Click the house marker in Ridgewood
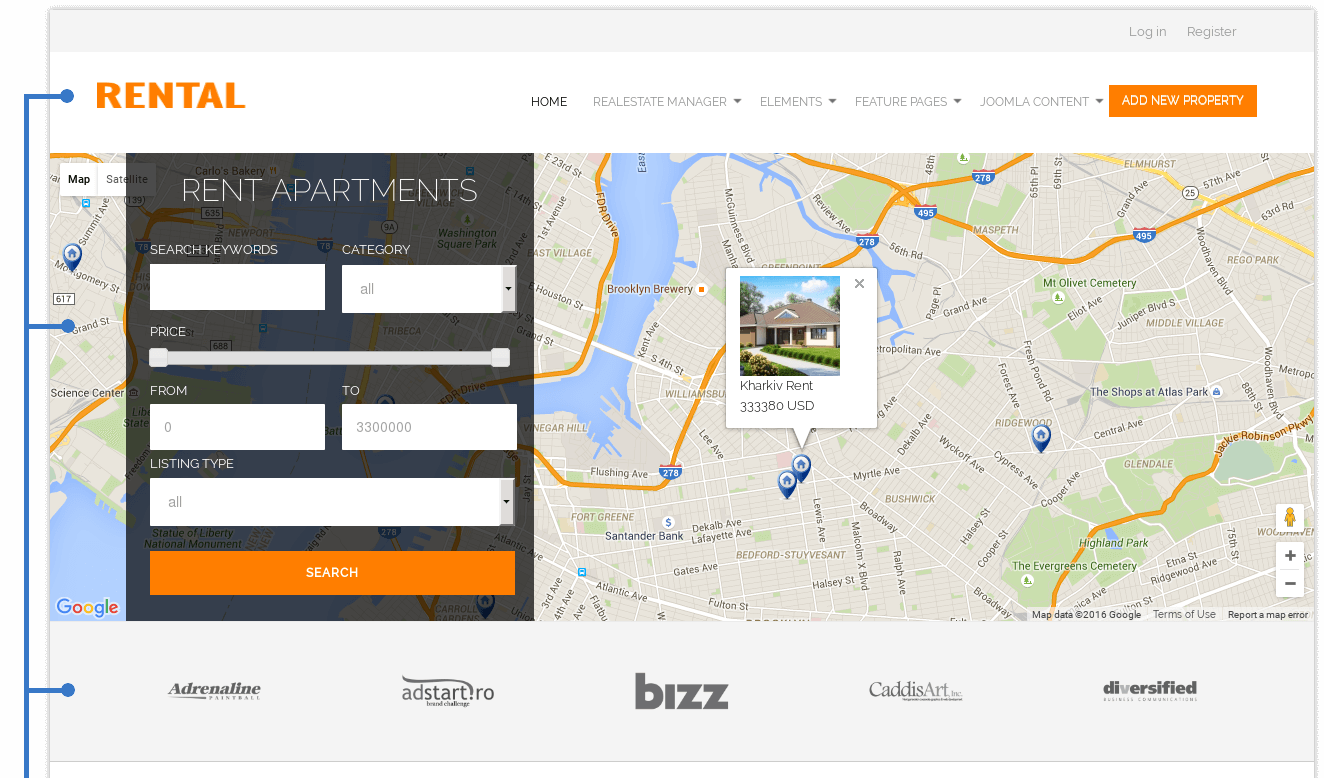The image size is (1324, 778). click(1041, 436)
